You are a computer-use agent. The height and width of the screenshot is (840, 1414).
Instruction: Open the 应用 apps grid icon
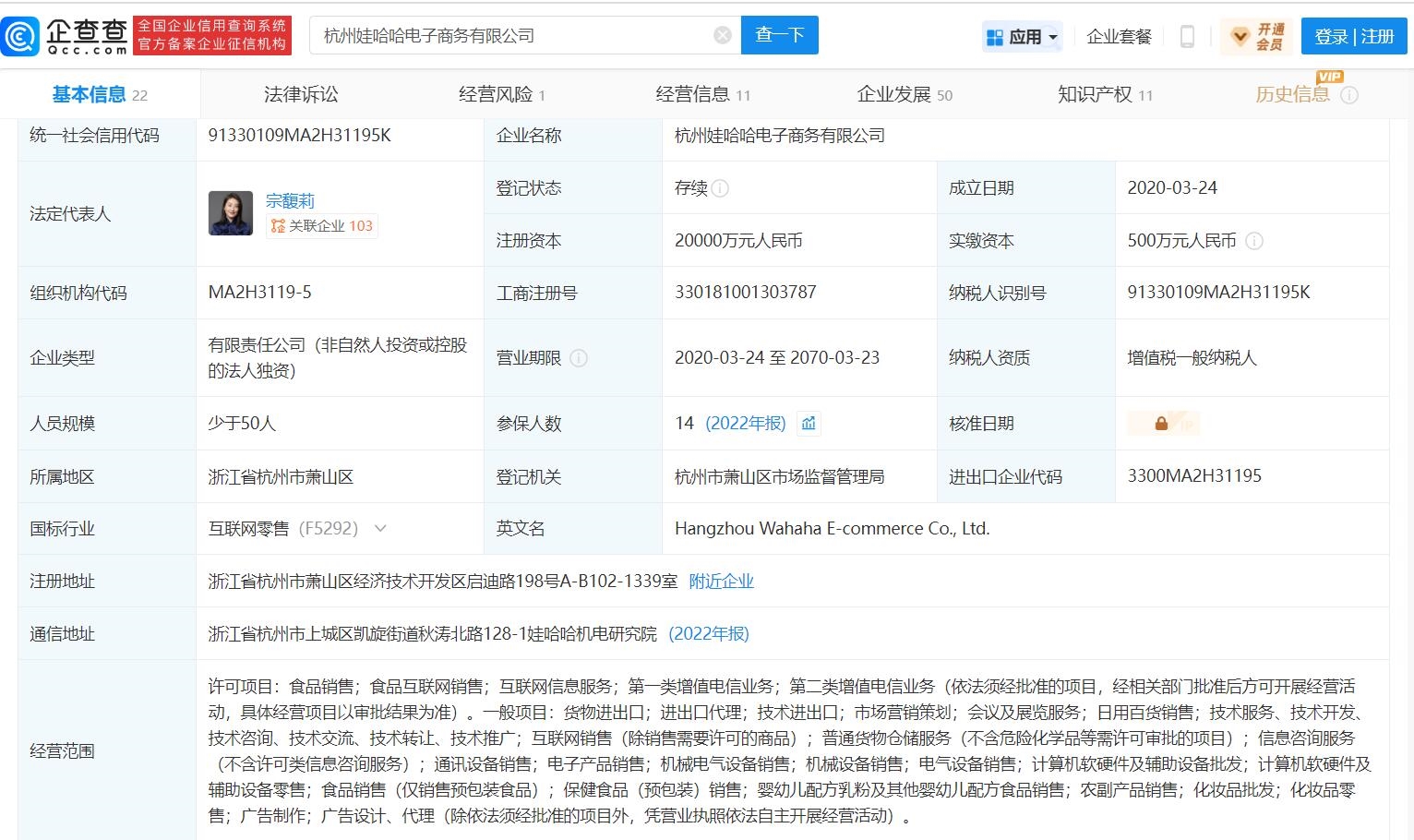(x=995, y=37)
